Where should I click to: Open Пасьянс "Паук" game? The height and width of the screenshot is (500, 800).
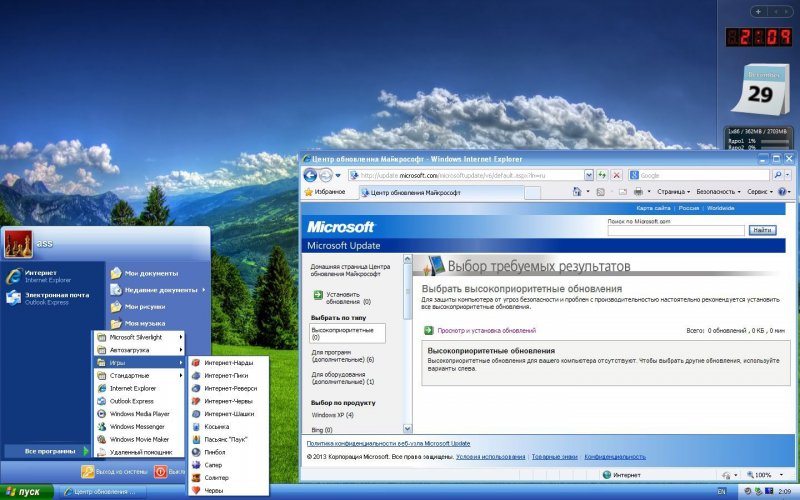tap(229, 439)
